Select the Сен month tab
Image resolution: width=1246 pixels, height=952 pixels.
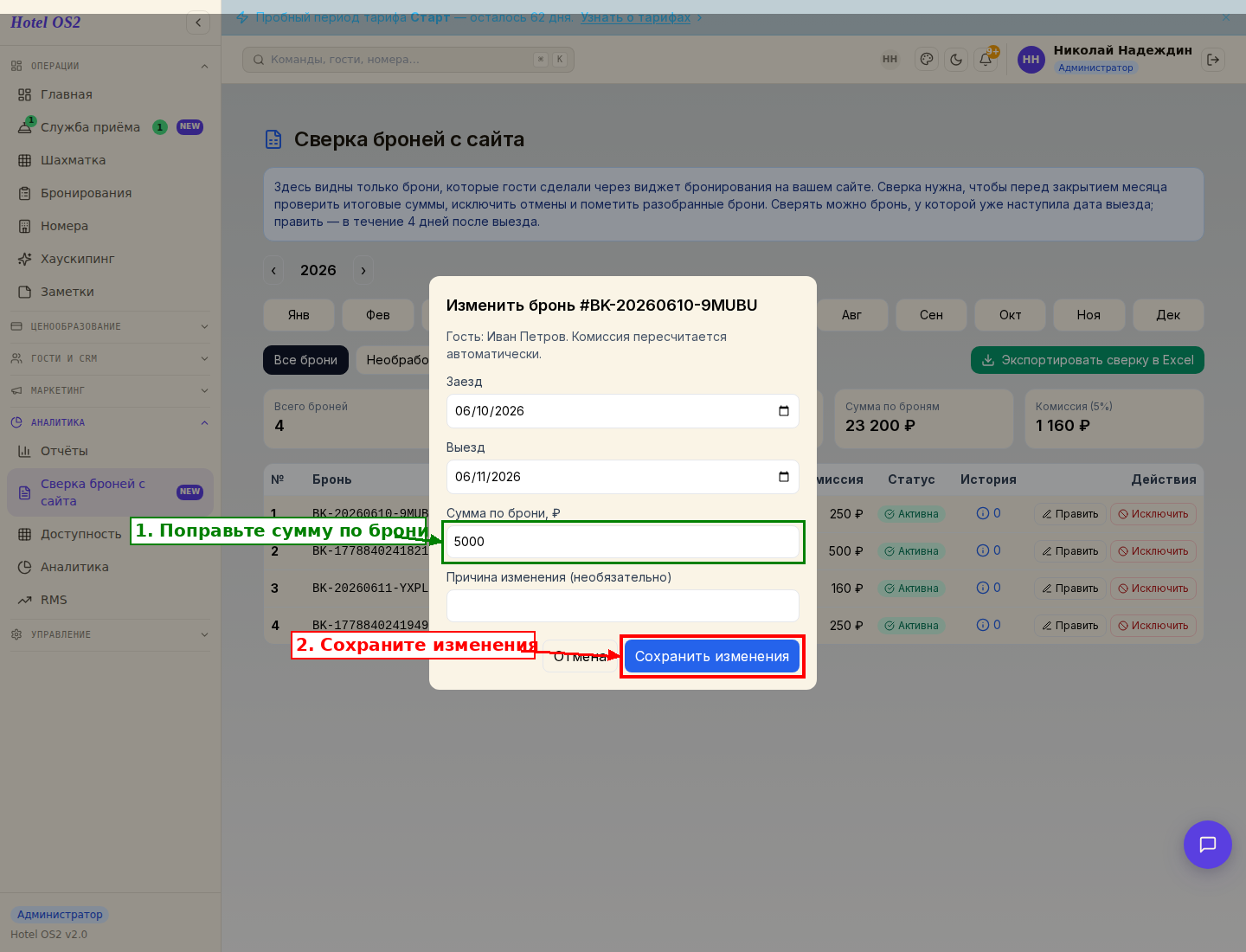click(x=931, y=315)
